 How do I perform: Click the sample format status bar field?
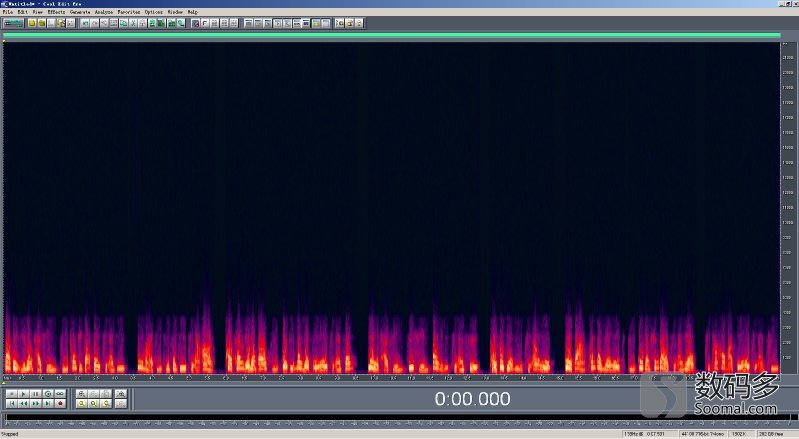[703, 434]
